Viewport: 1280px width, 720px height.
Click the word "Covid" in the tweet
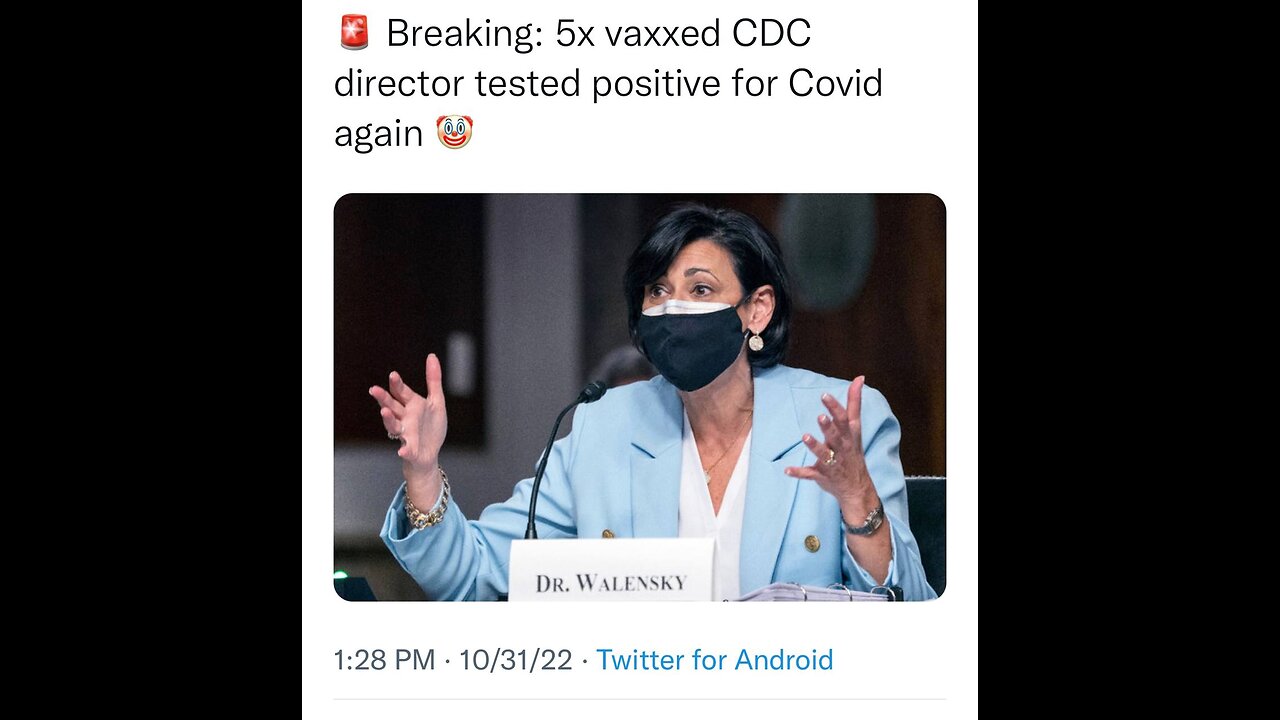(835, 83)
